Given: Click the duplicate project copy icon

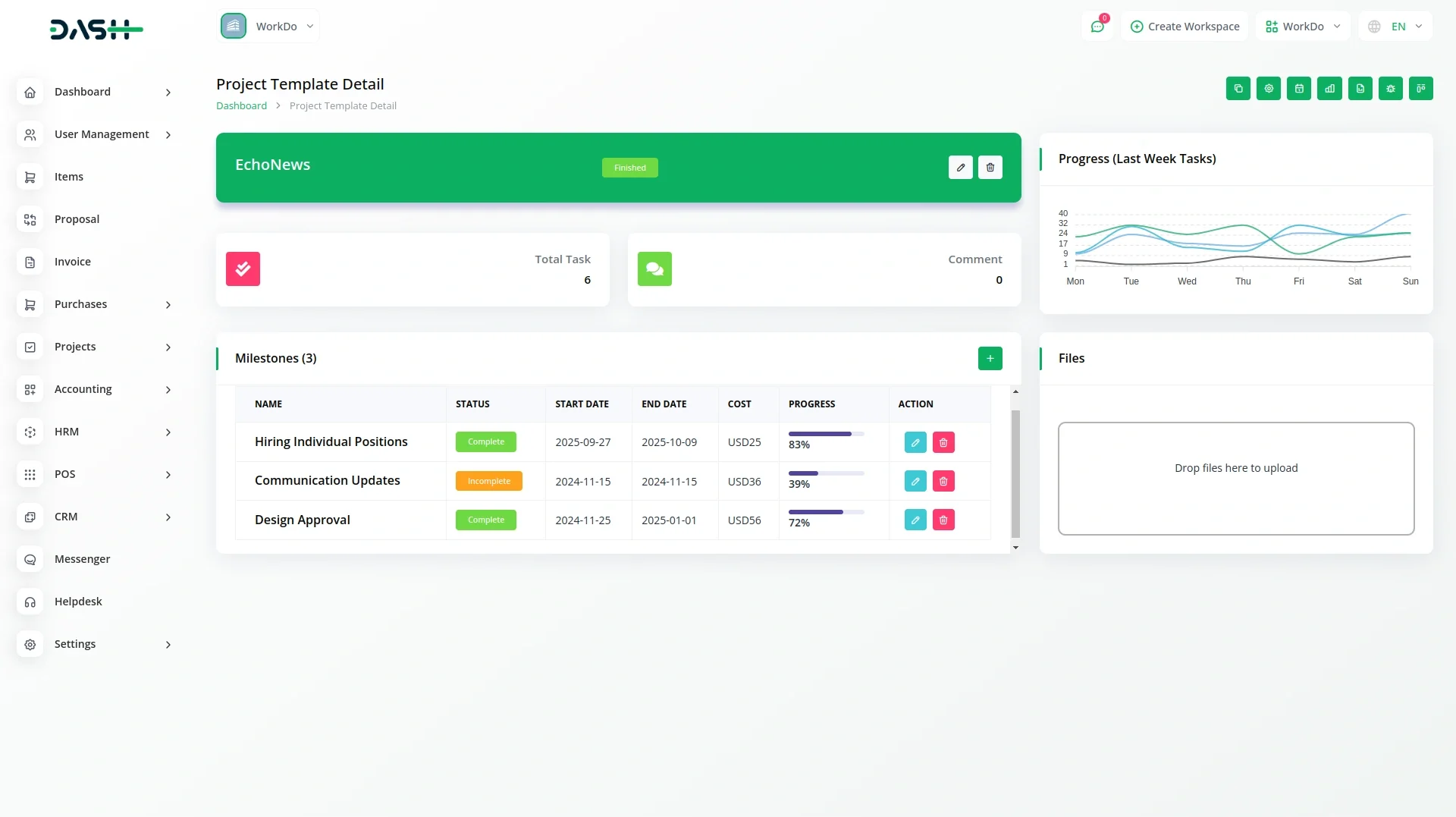Looking at the screenshot, I should (x=1238, y=89).
